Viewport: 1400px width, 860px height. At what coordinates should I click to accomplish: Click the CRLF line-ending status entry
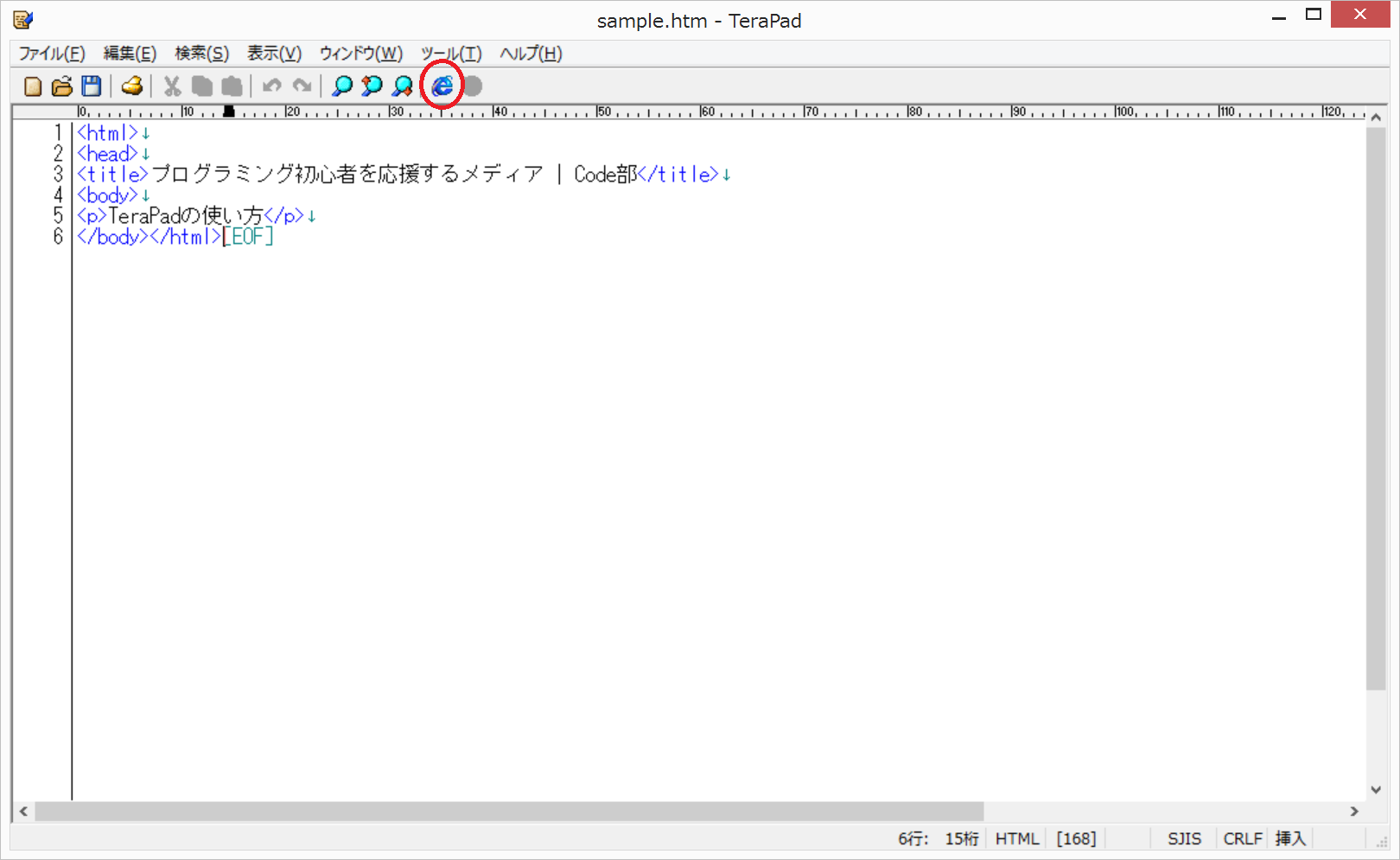[1243, 838]
